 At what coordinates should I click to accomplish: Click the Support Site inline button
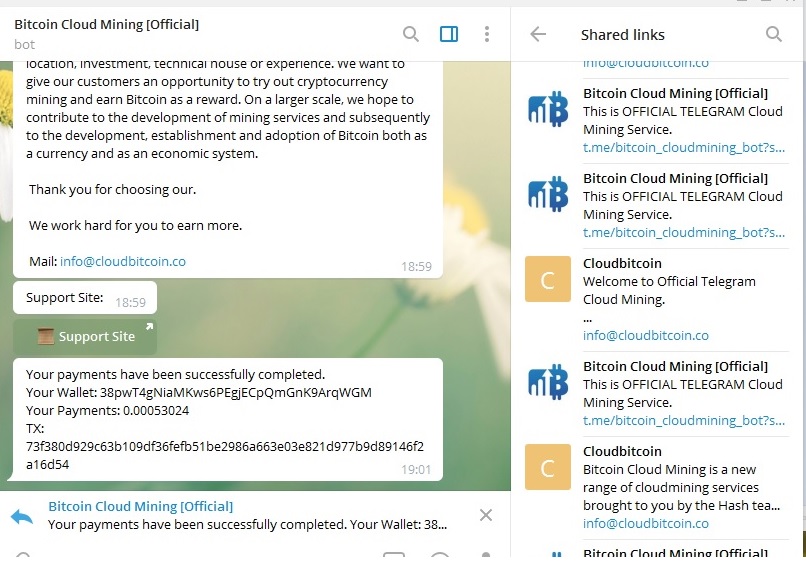point(85,337)
